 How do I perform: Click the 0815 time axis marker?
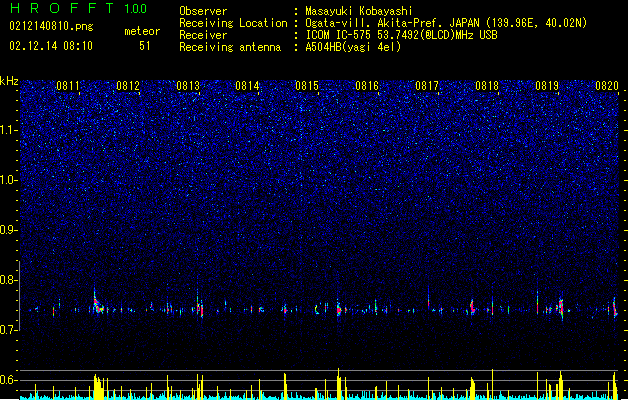coord(307,86)
